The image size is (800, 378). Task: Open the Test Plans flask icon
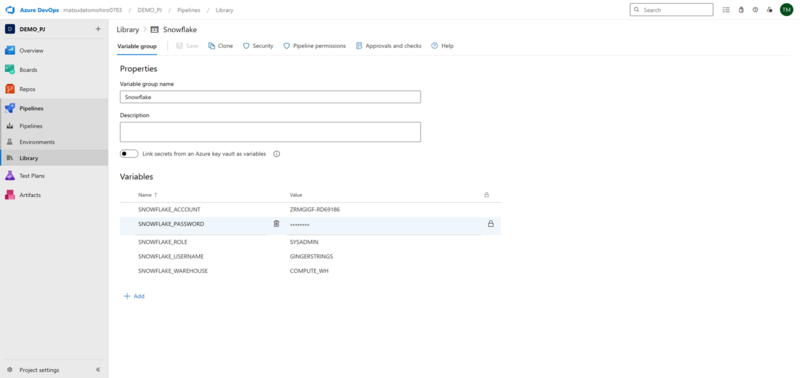coord(10,175)
